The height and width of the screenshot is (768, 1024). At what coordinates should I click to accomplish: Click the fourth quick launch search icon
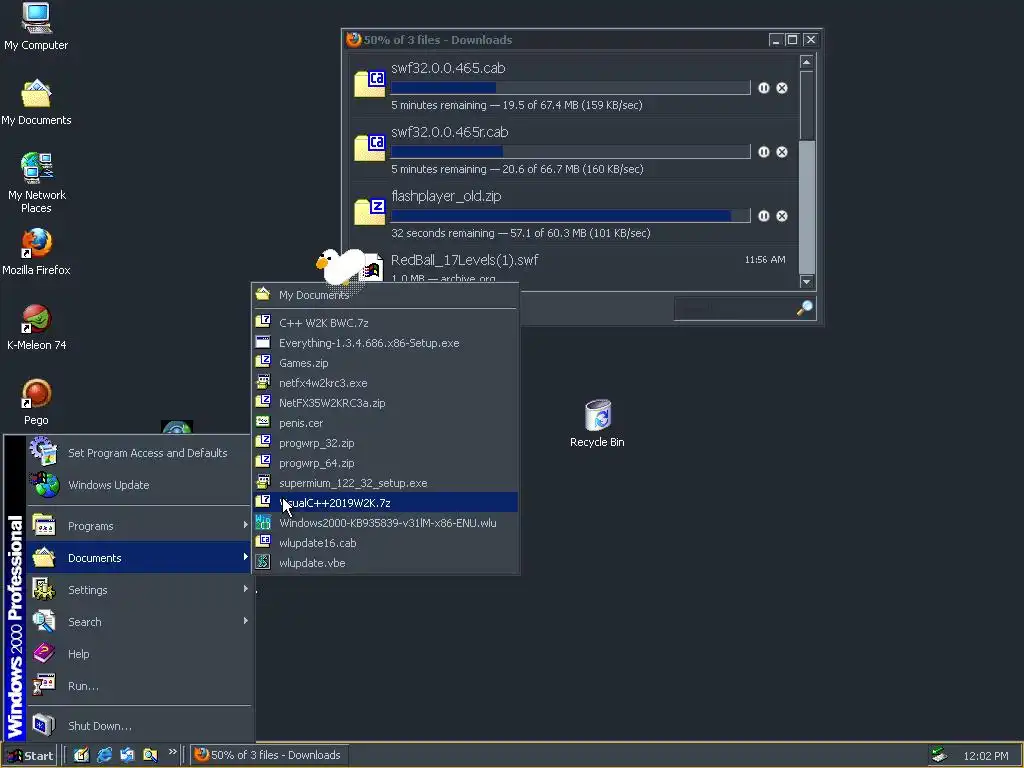(x=150, y=755)
